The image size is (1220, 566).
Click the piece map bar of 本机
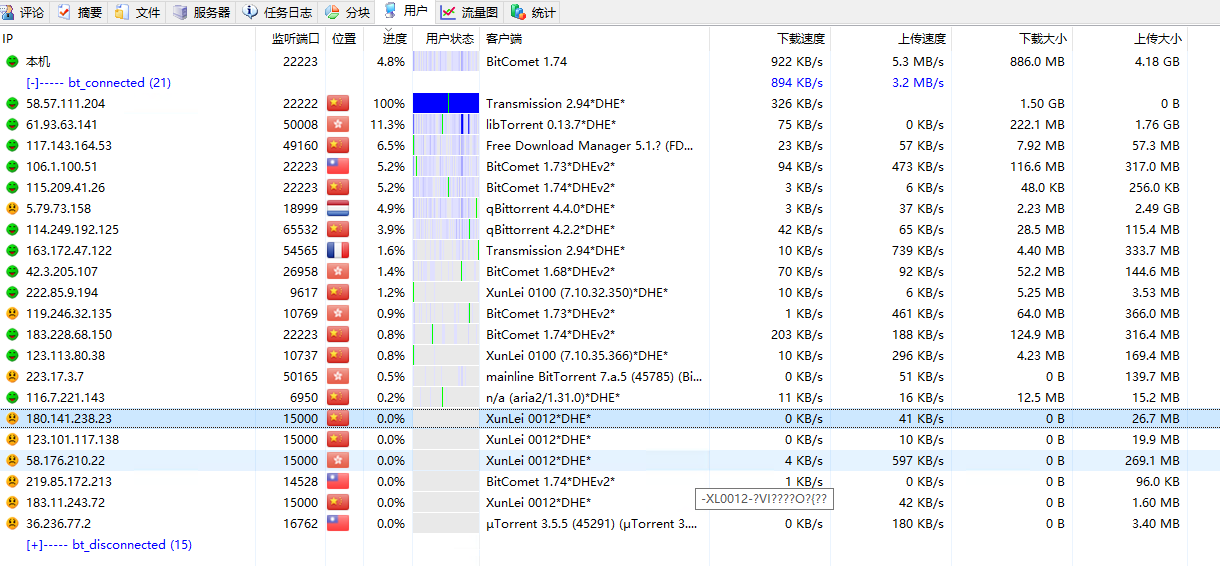446,62
